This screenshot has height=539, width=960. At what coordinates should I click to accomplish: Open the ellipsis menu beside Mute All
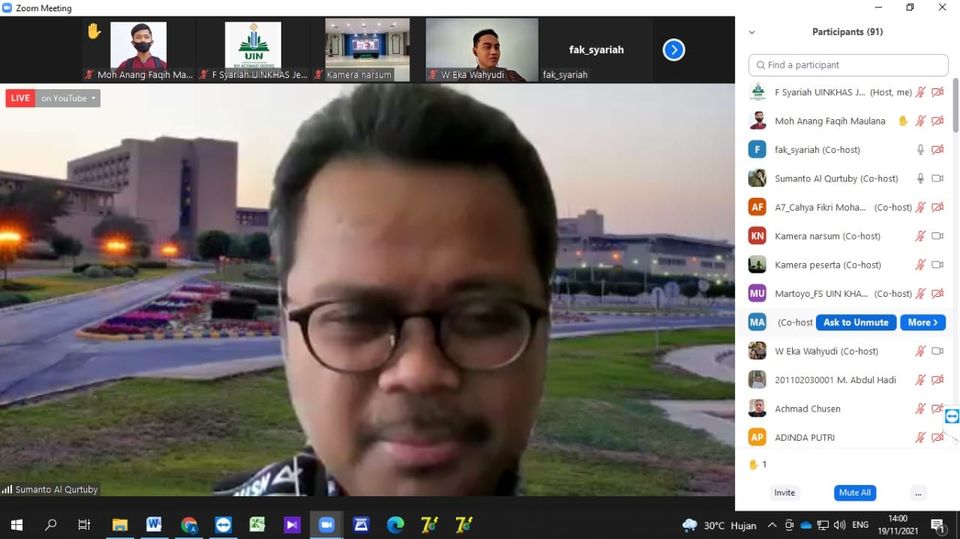[918, 493]
